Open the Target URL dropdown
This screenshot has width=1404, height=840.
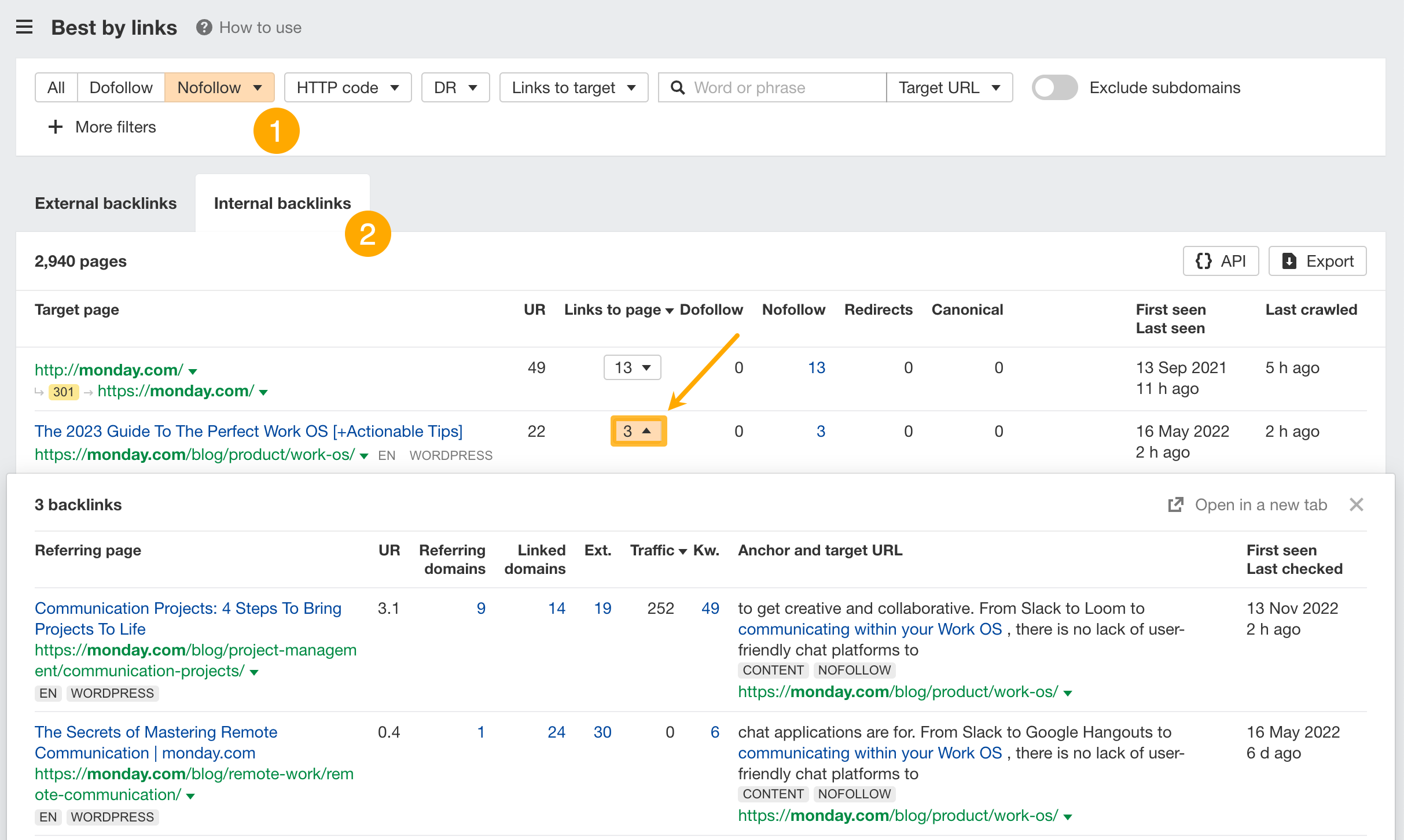(949, 87)
